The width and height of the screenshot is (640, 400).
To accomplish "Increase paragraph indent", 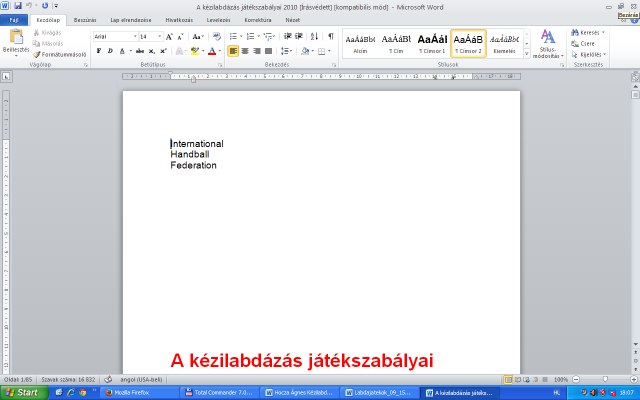I will 299,36.
